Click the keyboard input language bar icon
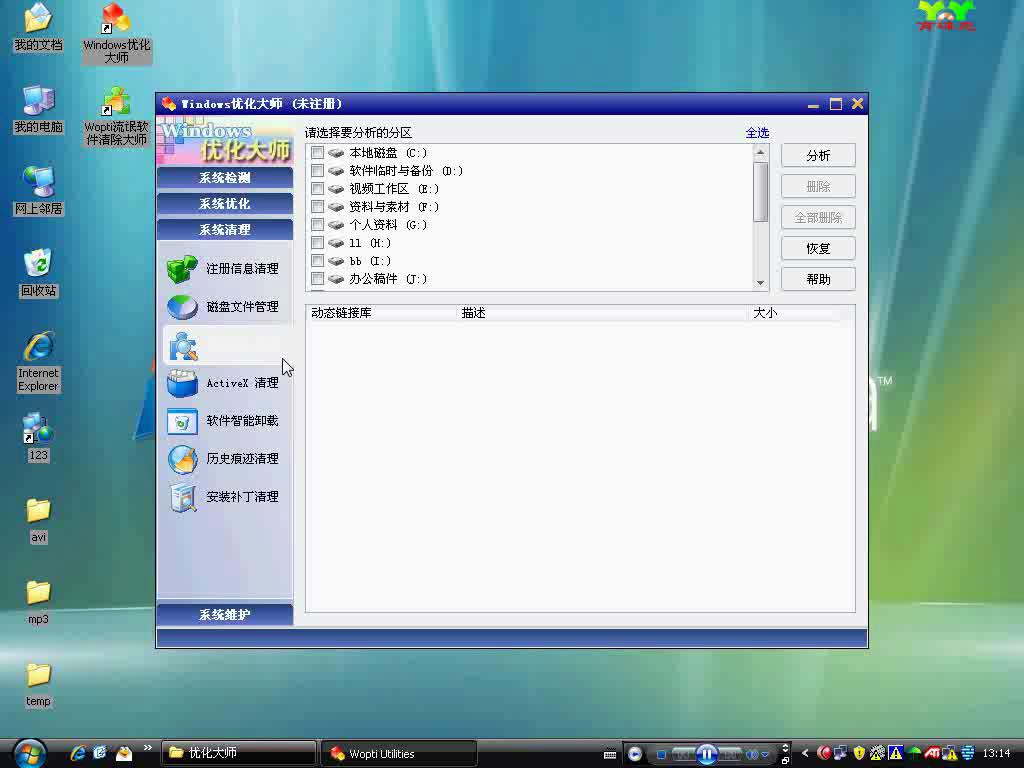This screenshot has height=768, width=1024. [x=610, y=755]
